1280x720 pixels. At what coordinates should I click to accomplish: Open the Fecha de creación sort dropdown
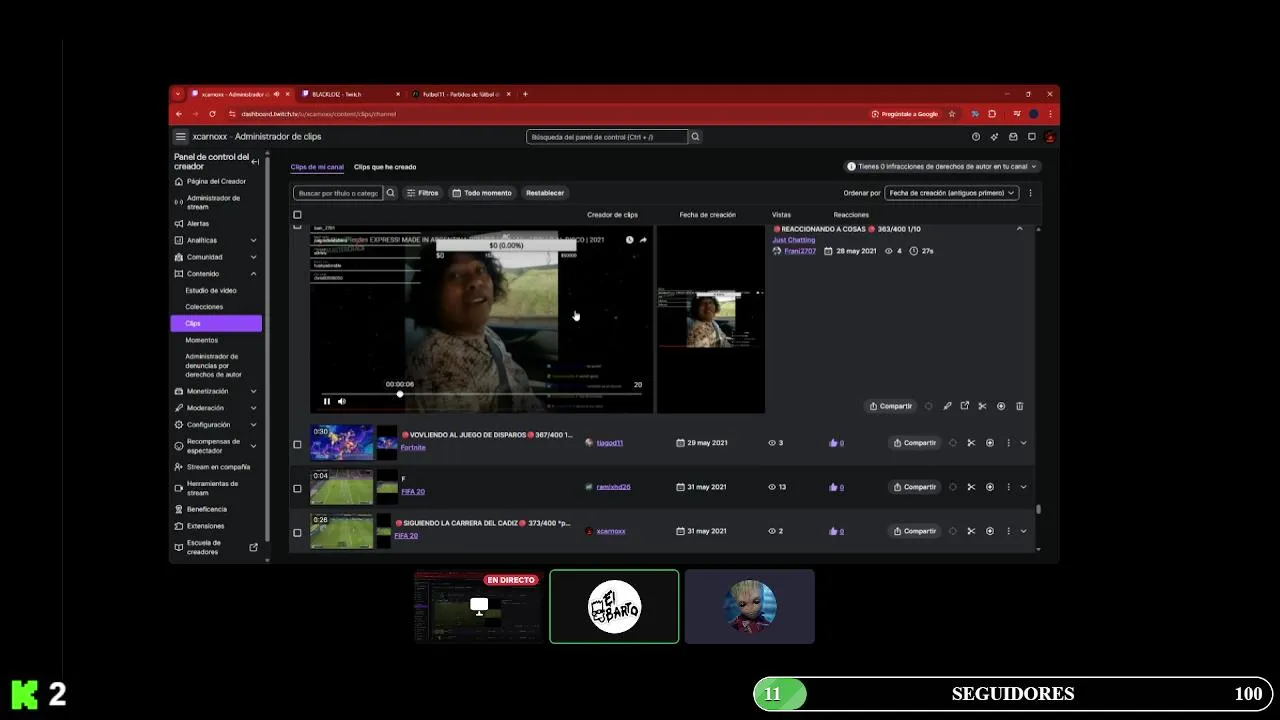[952, 193]
